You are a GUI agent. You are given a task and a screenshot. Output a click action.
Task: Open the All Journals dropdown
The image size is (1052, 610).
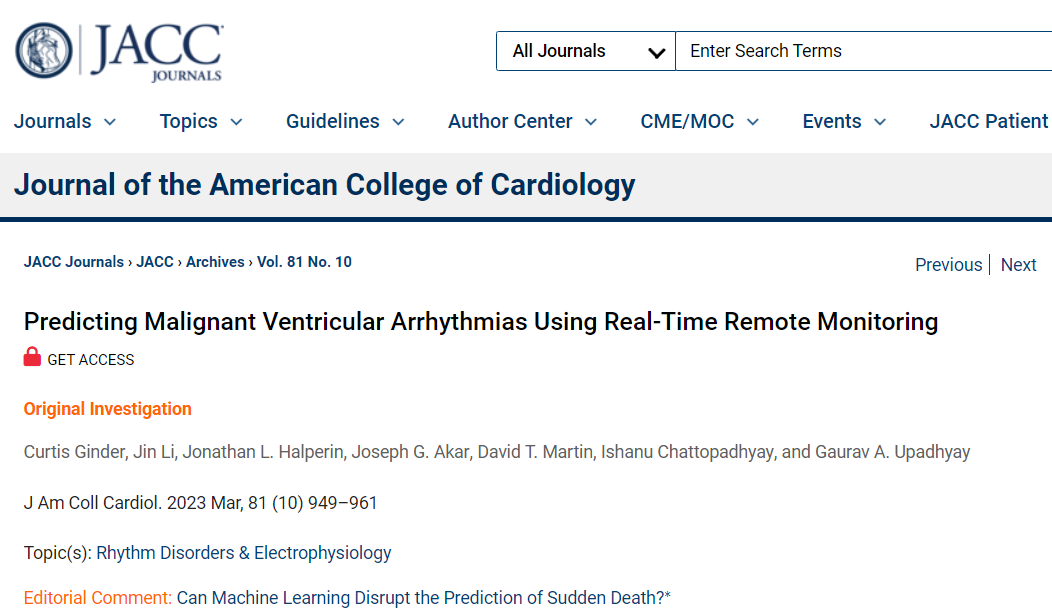tap(586, 51)
